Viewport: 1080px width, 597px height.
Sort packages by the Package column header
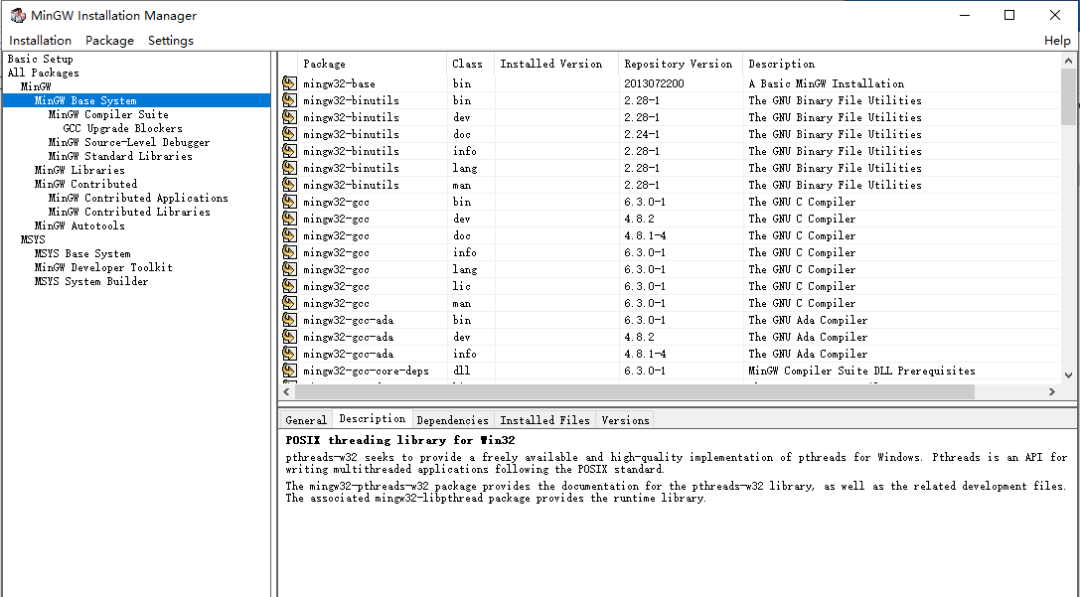pos(323,63)
